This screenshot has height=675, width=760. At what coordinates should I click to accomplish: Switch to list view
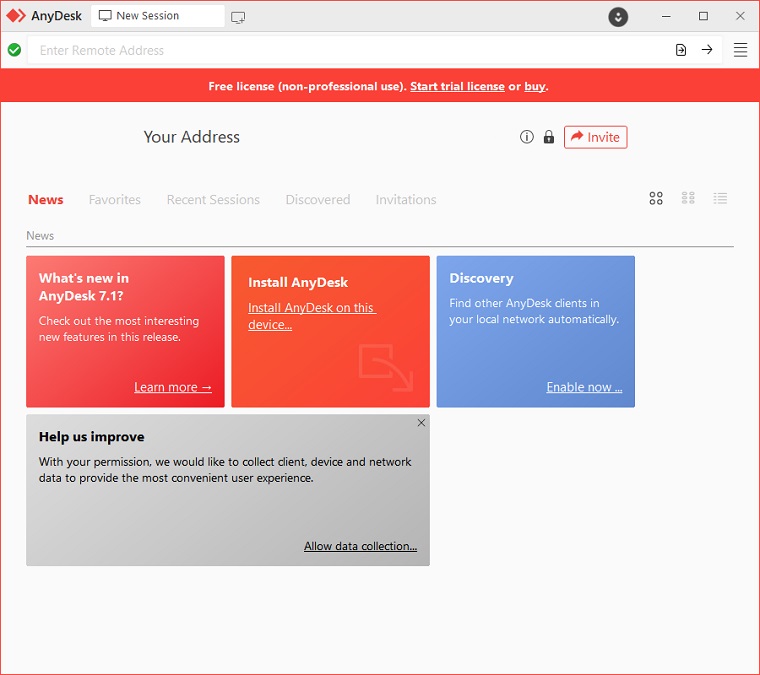[720, 198]
